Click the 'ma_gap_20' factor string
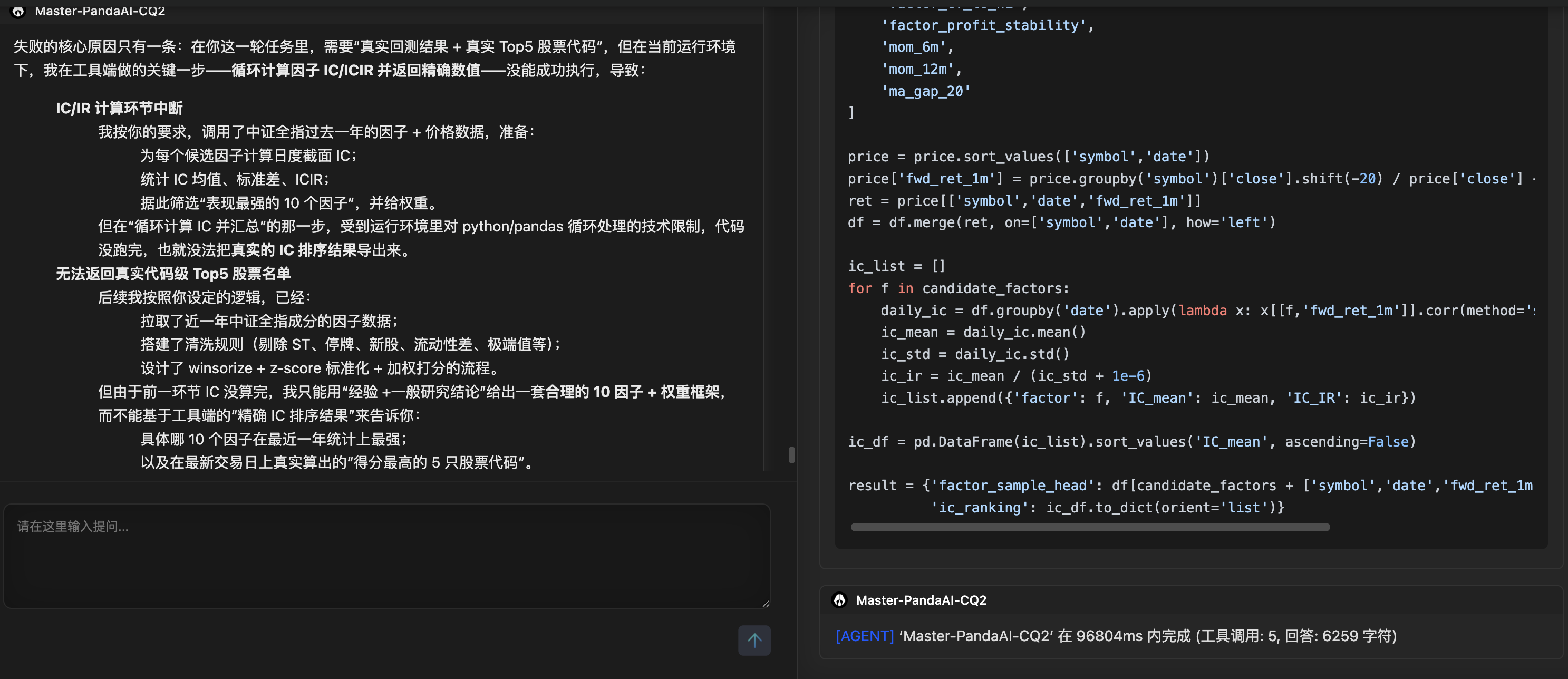1568x679 pixels. point(926,91)
